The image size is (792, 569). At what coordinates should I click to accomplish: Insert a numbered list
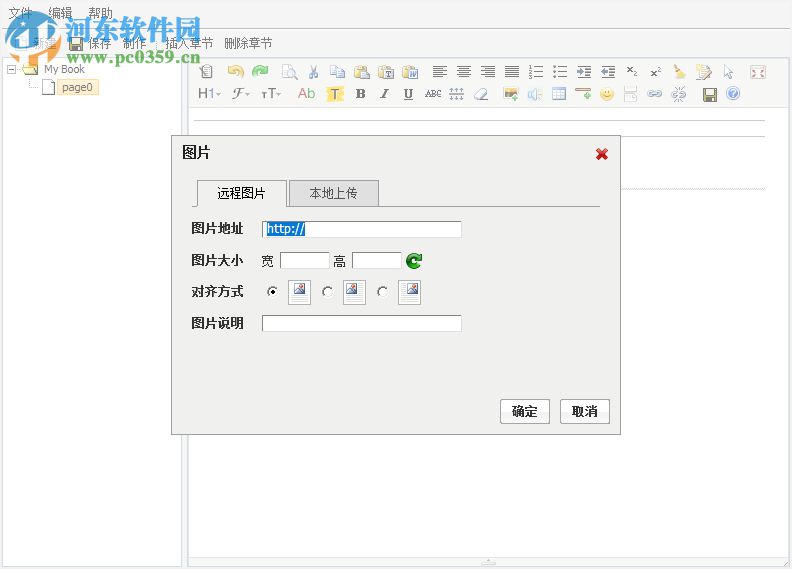tap(536, 72)
